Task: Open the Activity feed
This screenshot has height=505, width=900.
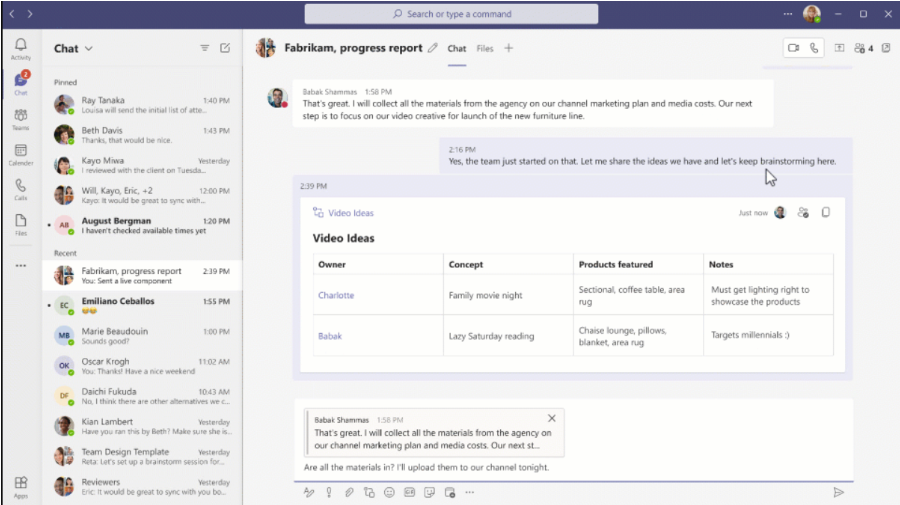Action: coord(20,49)
